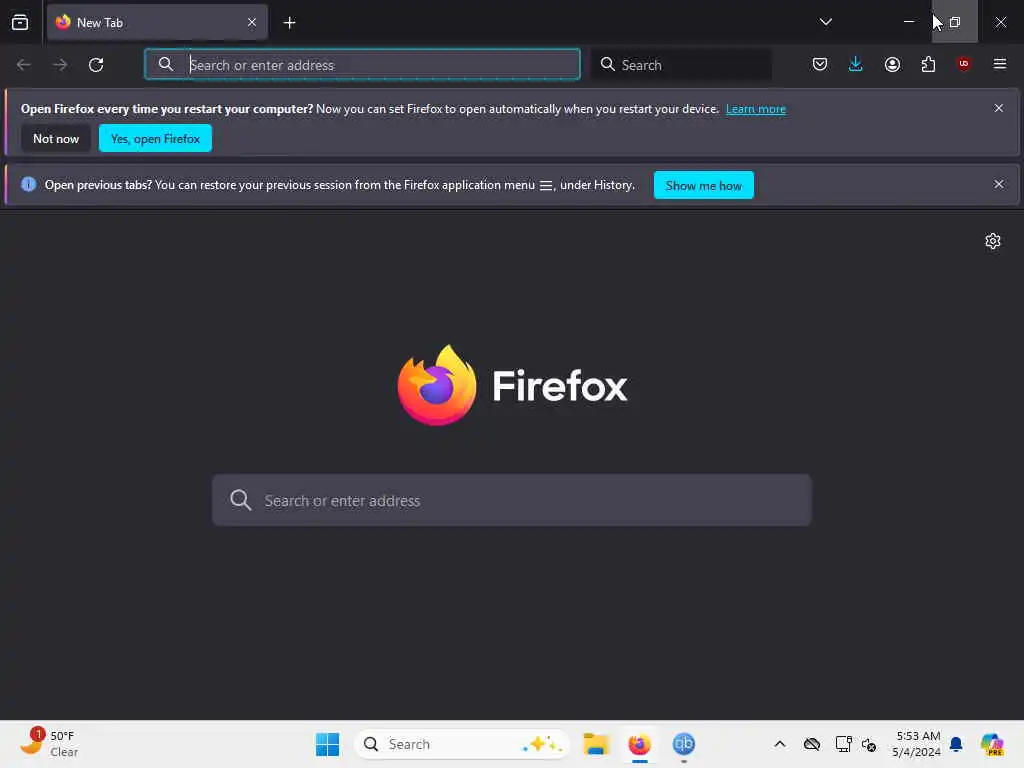
Task: Expand the list all tabs chevron
Action: coord(825,22)
